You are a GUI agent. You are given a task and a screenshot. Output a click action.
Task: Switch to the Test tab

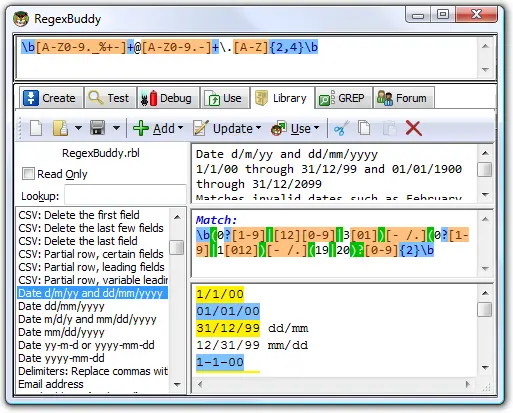coord(111,98)
